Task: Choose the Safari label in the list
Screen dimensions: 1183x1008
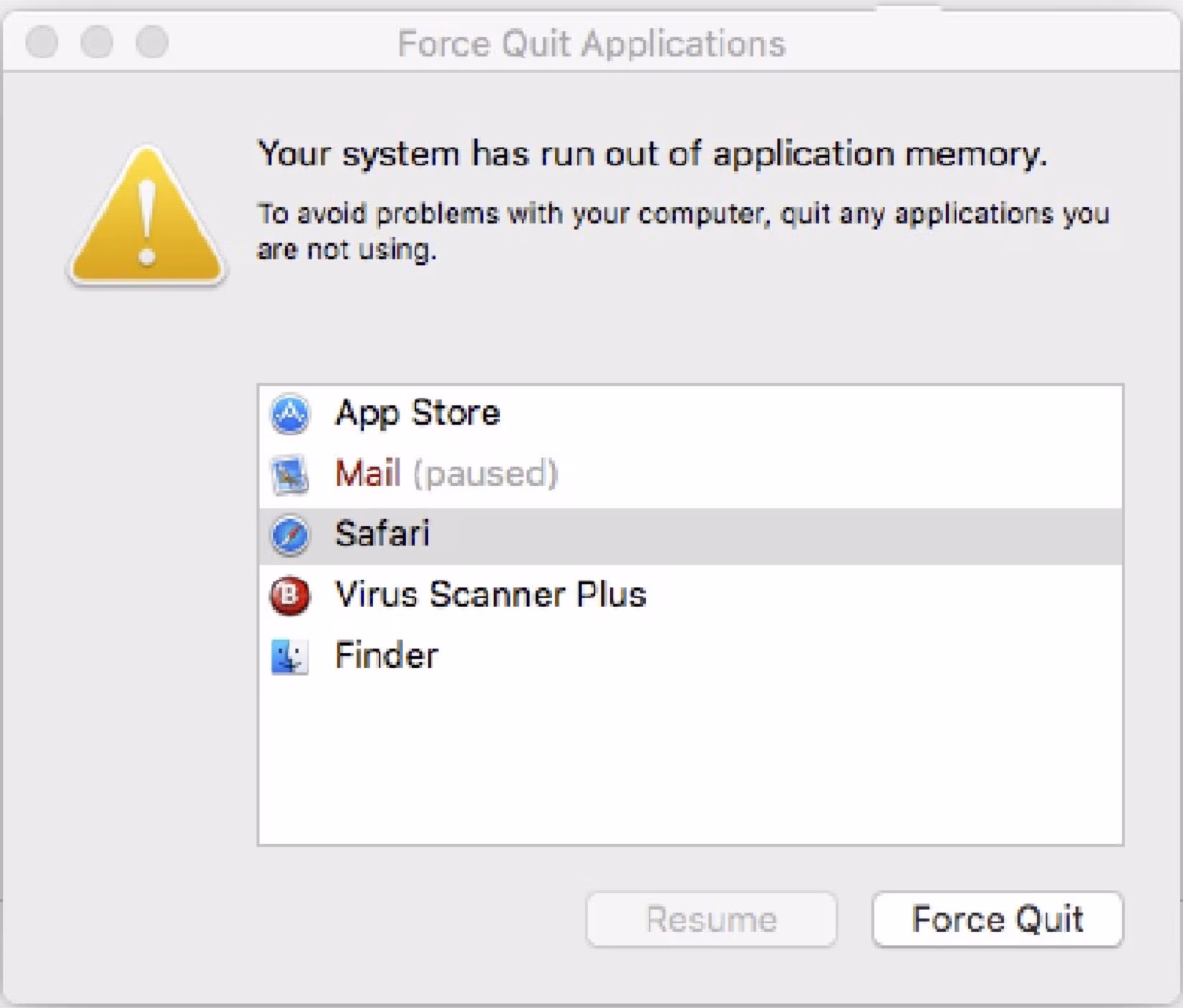Action: pos(382,534)
